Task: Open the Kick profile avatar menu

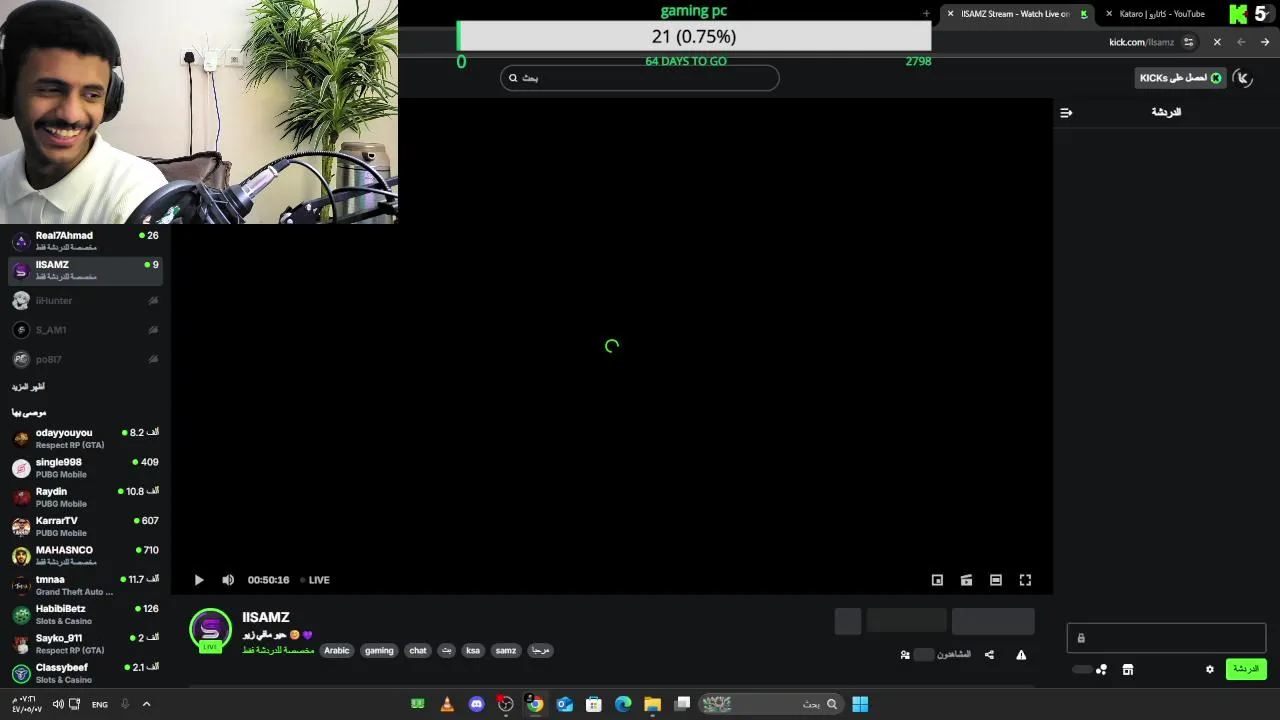Action: tap(1243, 78)
